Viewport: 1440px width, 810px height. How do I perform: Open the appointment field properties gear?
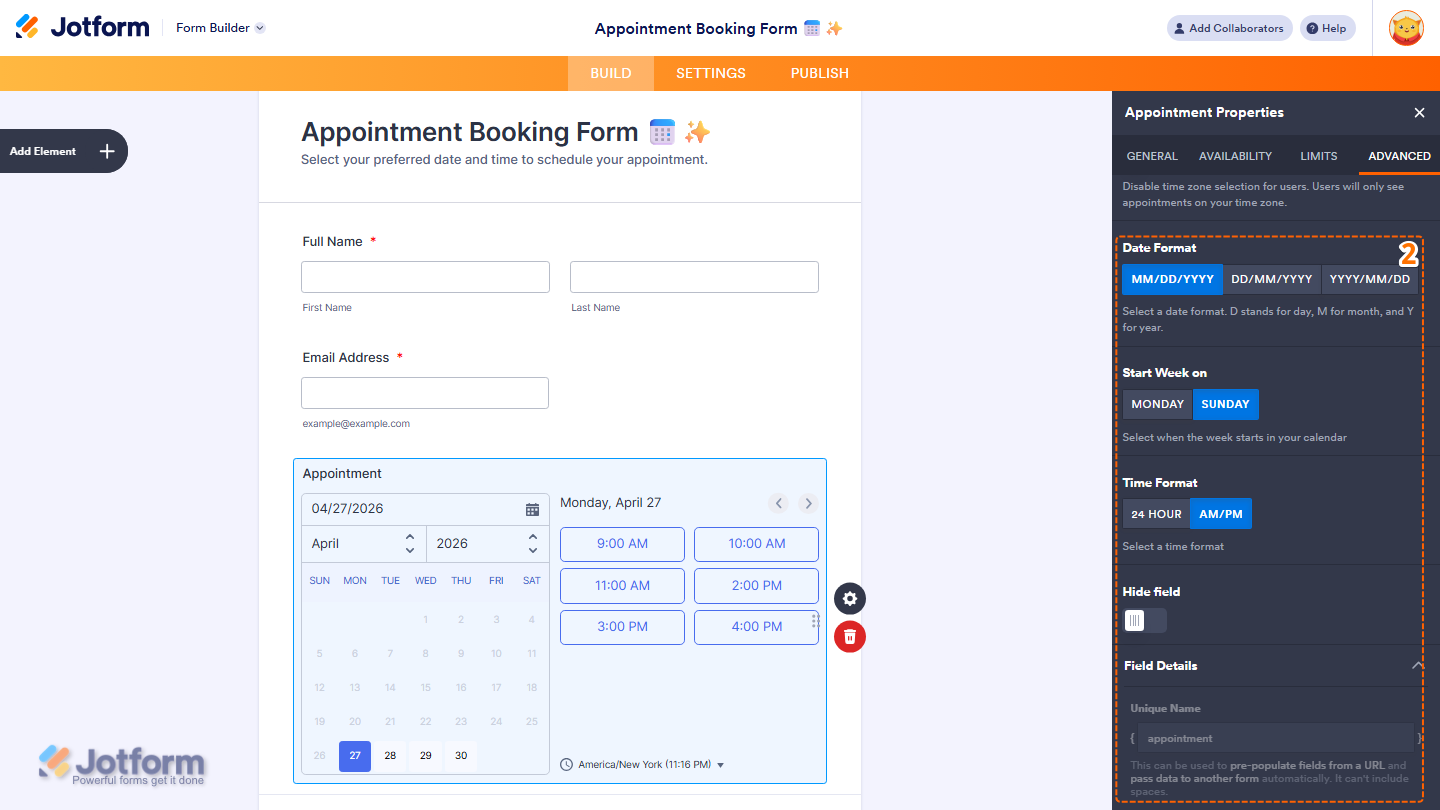point(849,598)
